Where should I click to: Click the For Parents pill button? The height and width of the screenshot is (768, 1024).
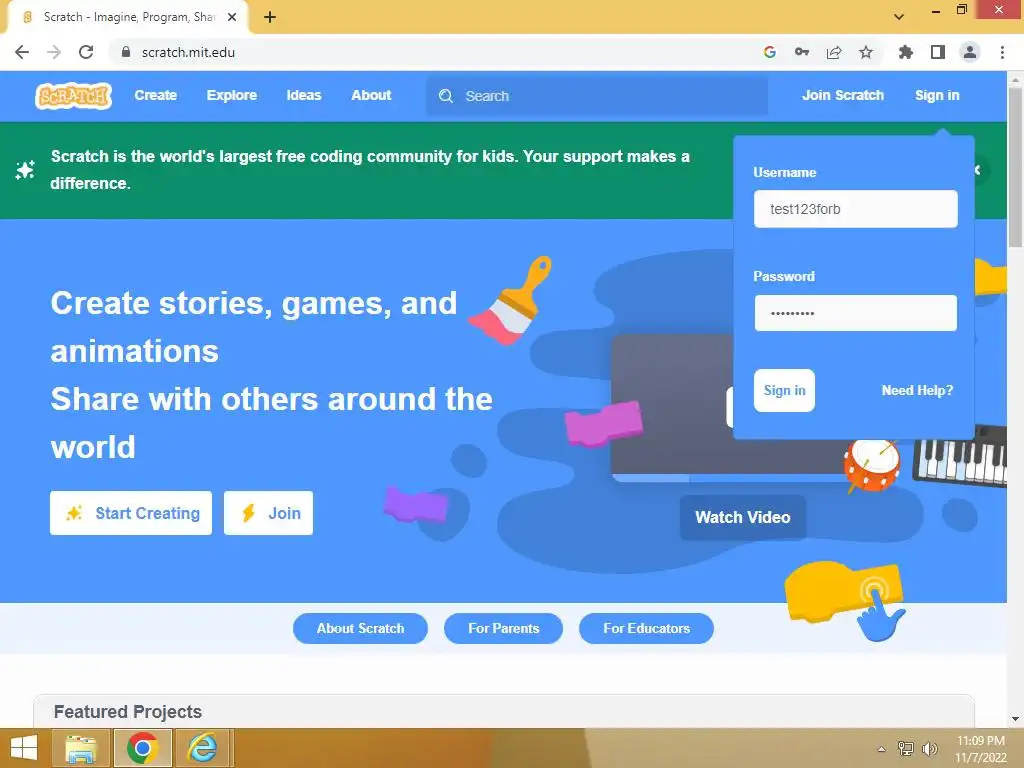pyautogui.click(x=504, y=628)
